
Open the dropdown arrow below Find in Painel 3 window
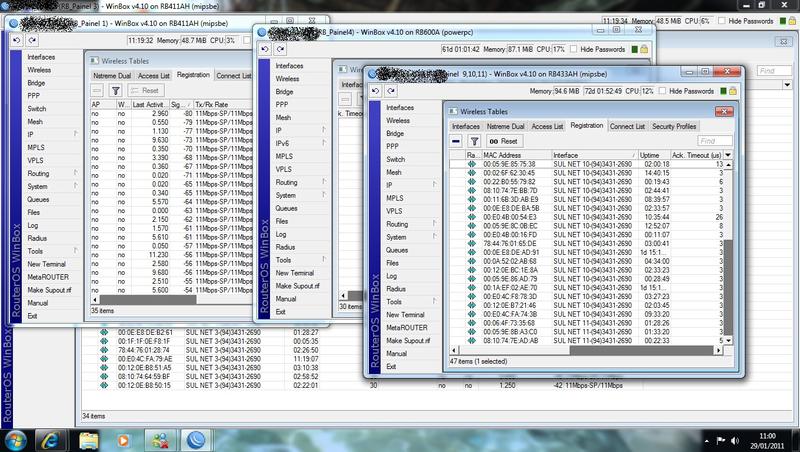tap(787, 85)
